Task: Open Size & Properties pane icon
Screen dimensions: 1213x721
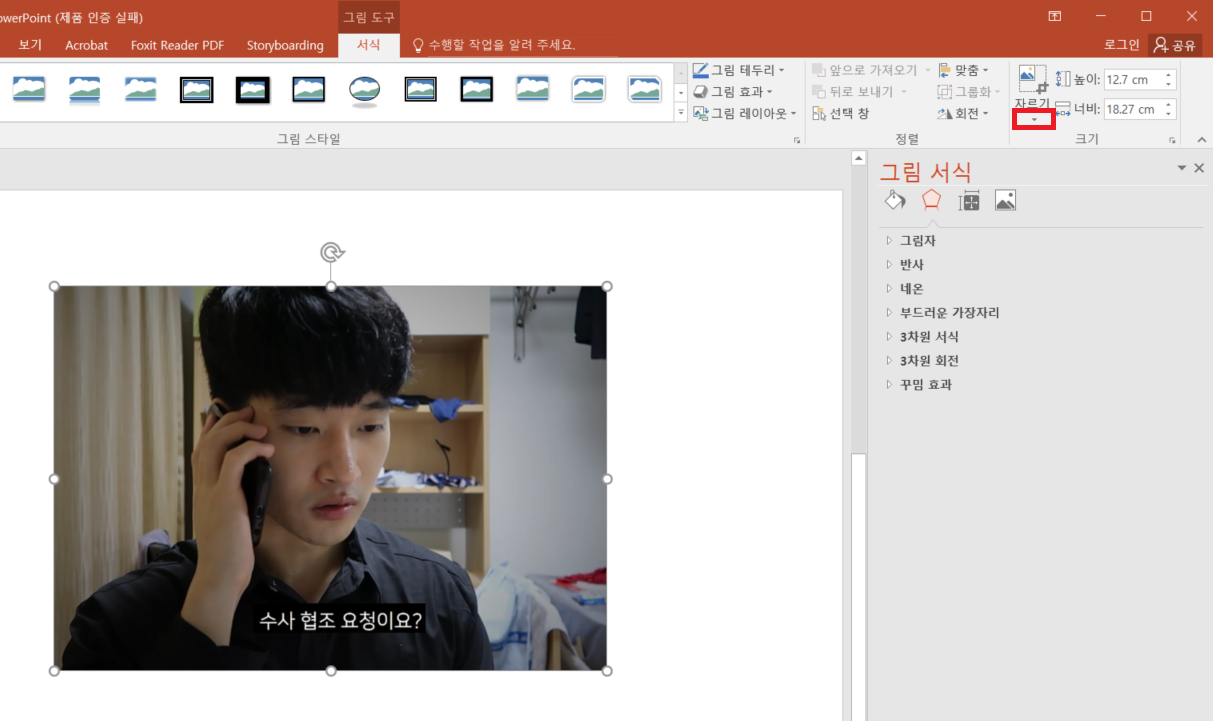Action: coord(968,201)
